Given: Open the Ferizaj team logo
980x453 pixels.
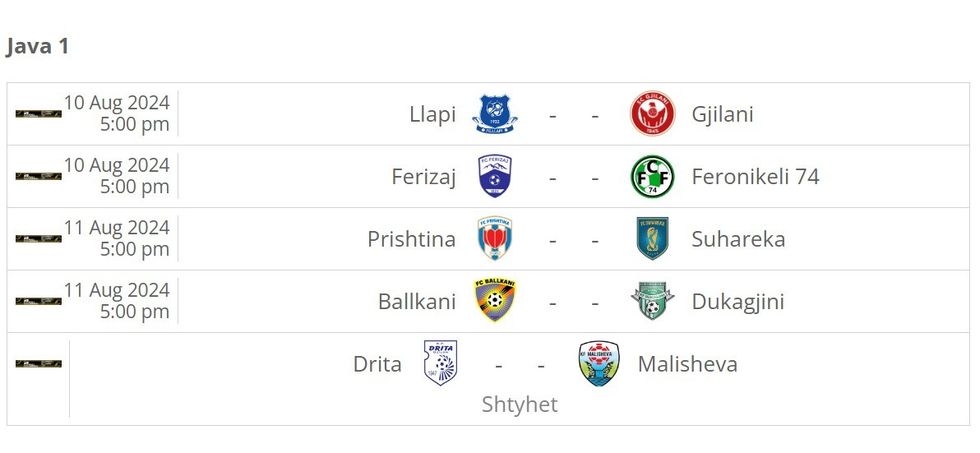Looking at the screenshot, I should [x=495, y=177].
